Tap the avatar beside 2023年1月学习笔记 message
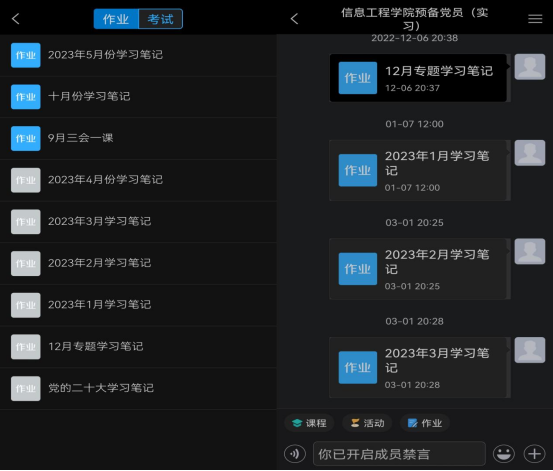Image resolution: width=553 pixels, height=471 pixels. (x=530, y=153)
